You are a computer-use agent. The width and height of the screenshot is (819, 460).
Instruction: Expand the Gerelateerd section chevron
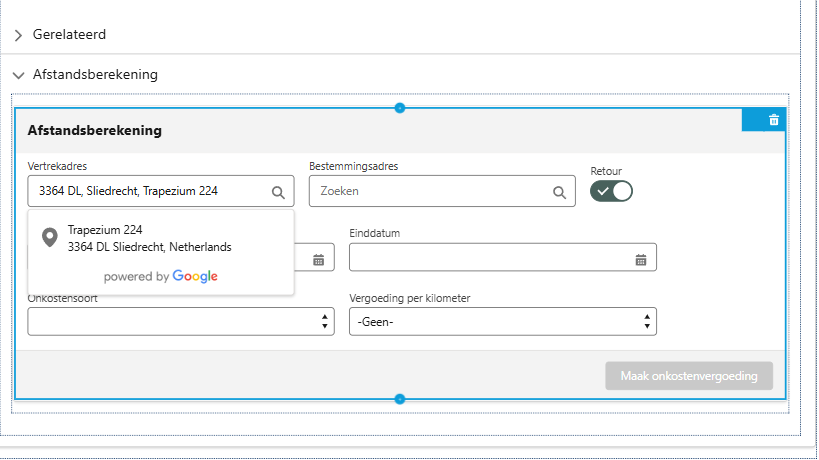pyautogui.click(x=18, y=35)
